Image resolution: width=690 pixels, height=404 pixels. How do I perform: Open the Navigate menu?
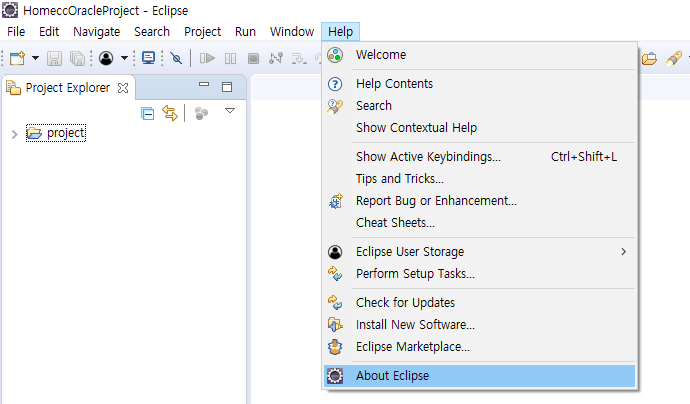tap(96, 32)
